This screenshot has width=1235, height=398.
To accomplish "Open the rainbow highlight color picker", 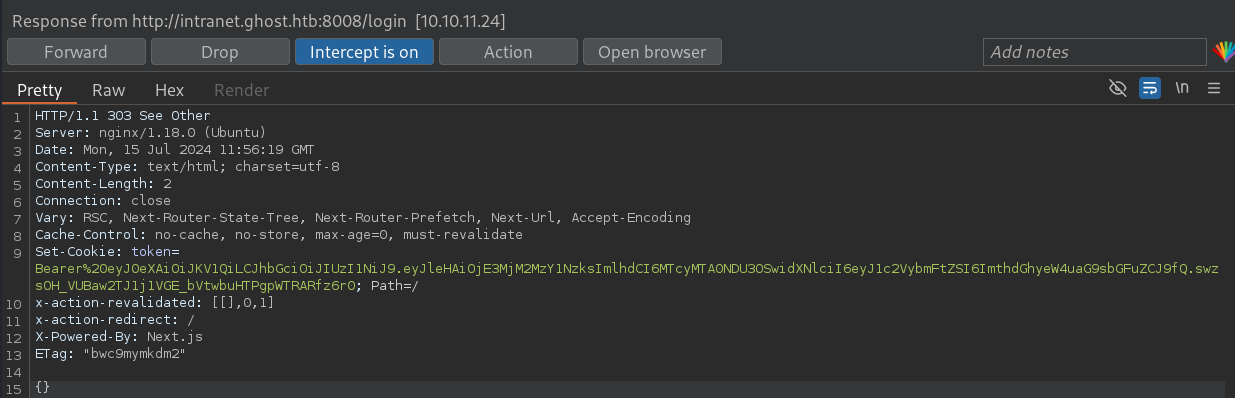I will [x=1223, y=52].
